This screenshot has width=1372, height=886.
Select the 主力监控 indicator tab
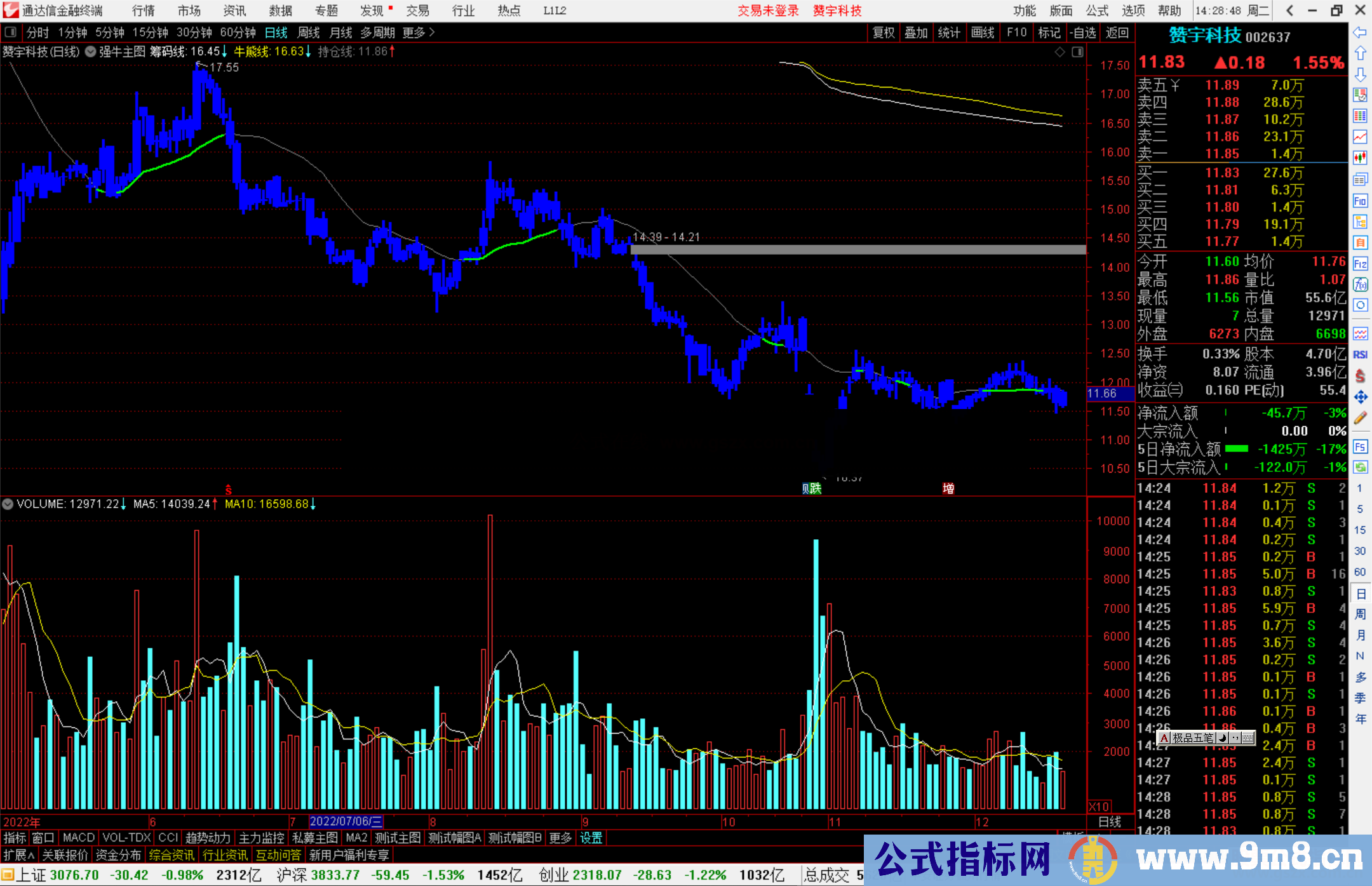point(262,838)
